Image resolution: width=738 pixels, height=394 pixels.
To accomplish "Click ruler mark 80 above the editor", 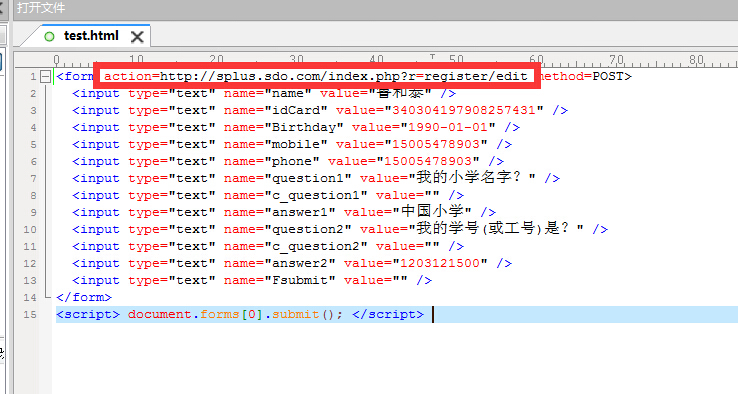I will point(696,60).
